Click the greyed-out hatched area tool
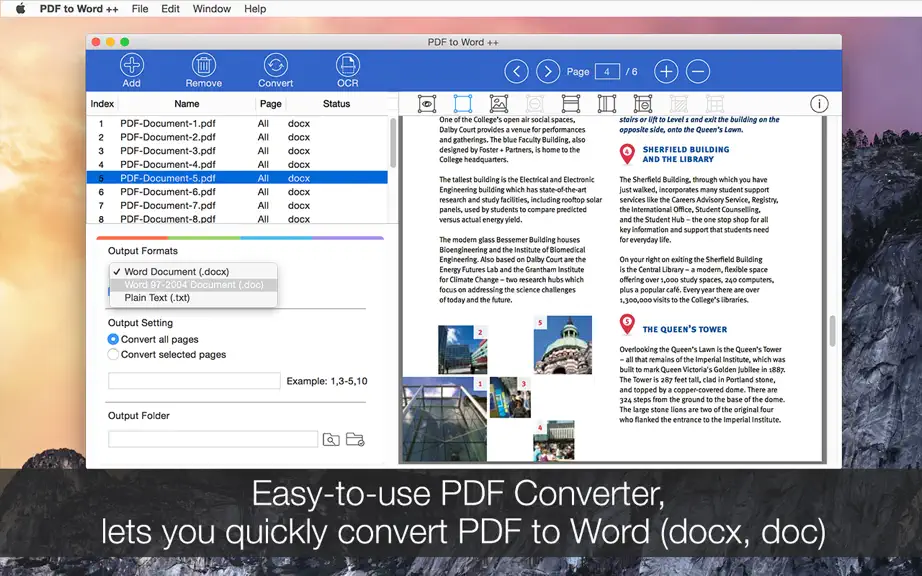 pos(679,103)
